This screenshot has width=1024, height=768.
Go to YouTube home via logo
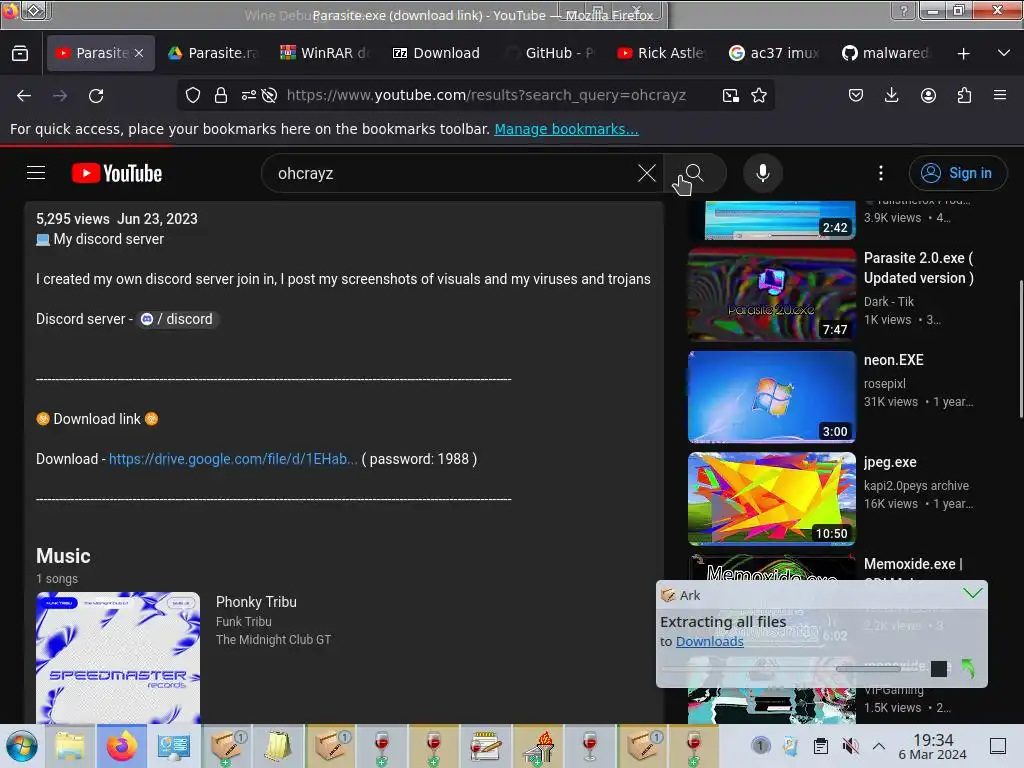coord(117,173)
